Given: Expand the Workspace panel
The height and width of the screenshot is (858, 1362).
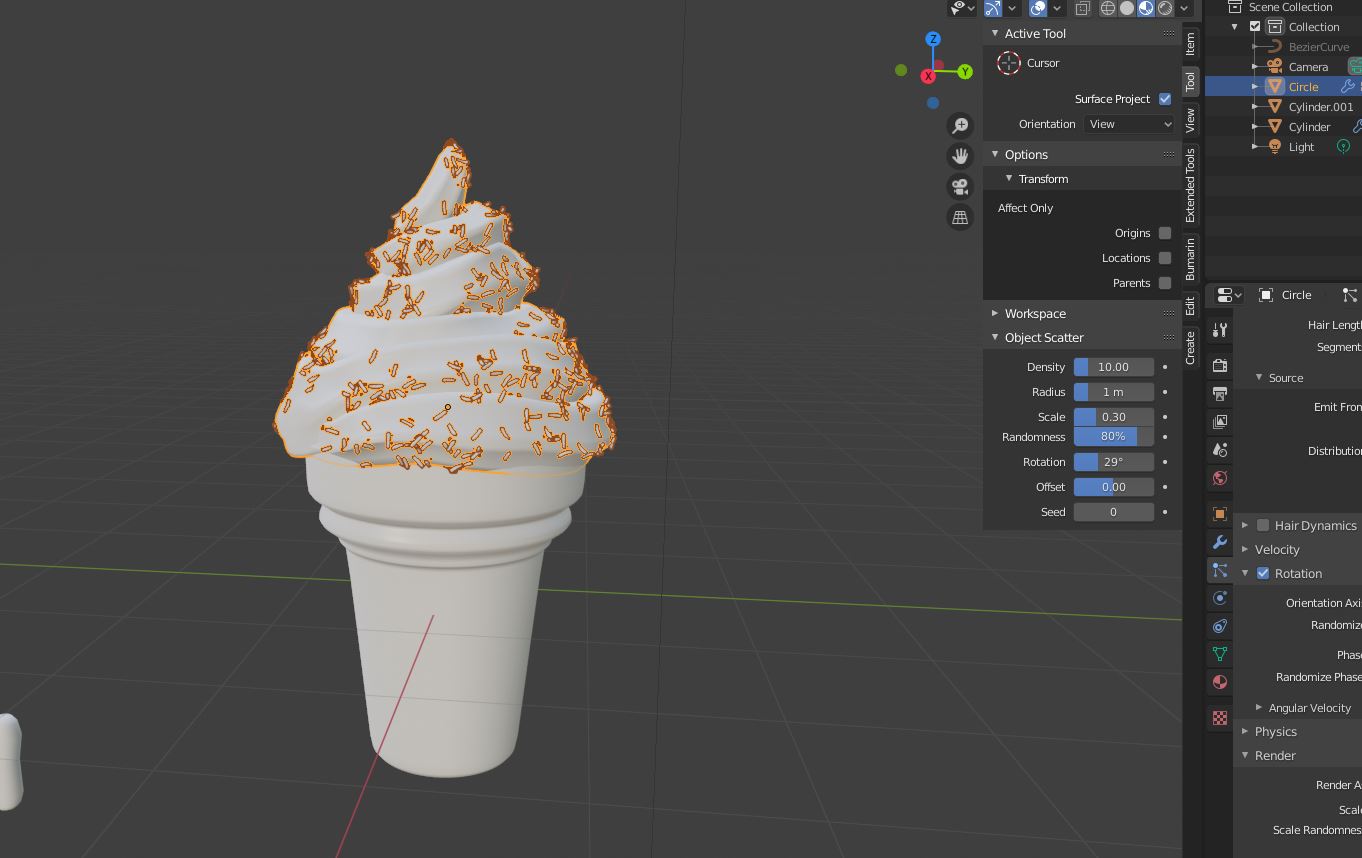Looking at the screenshot, I should [x=995, y=313].
